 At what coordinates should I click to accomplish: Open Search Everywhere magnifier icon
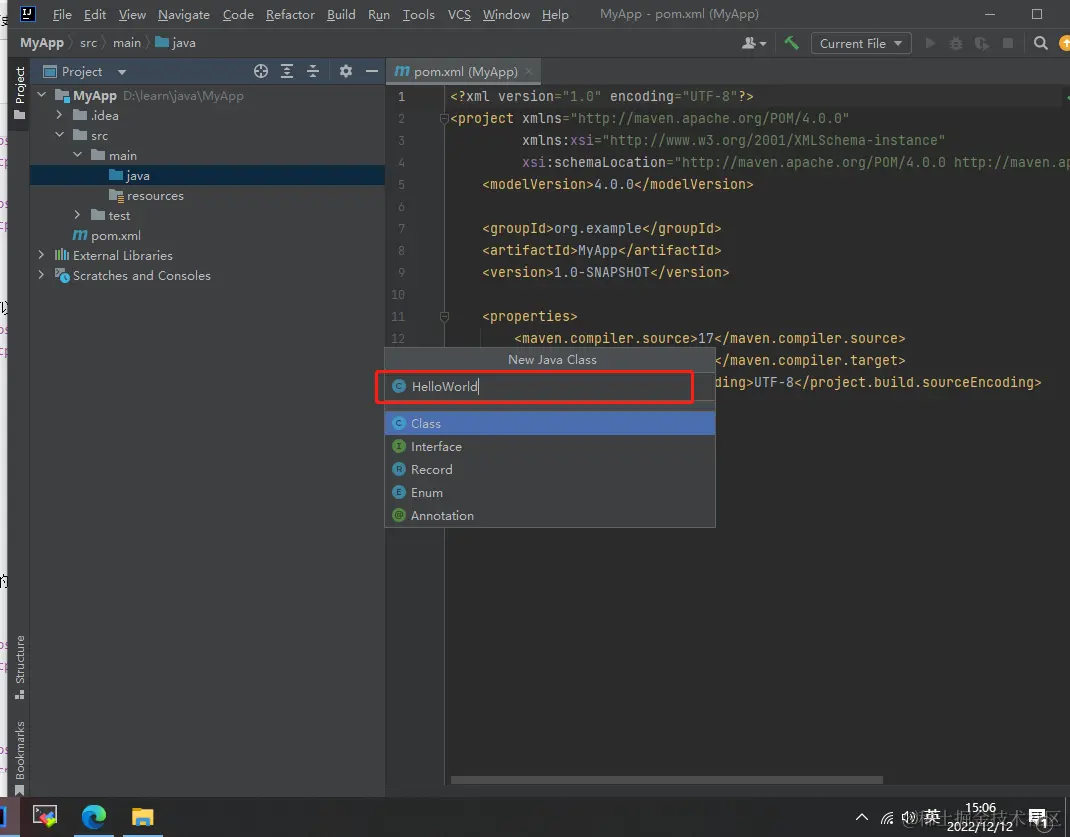click(1040, 43)
